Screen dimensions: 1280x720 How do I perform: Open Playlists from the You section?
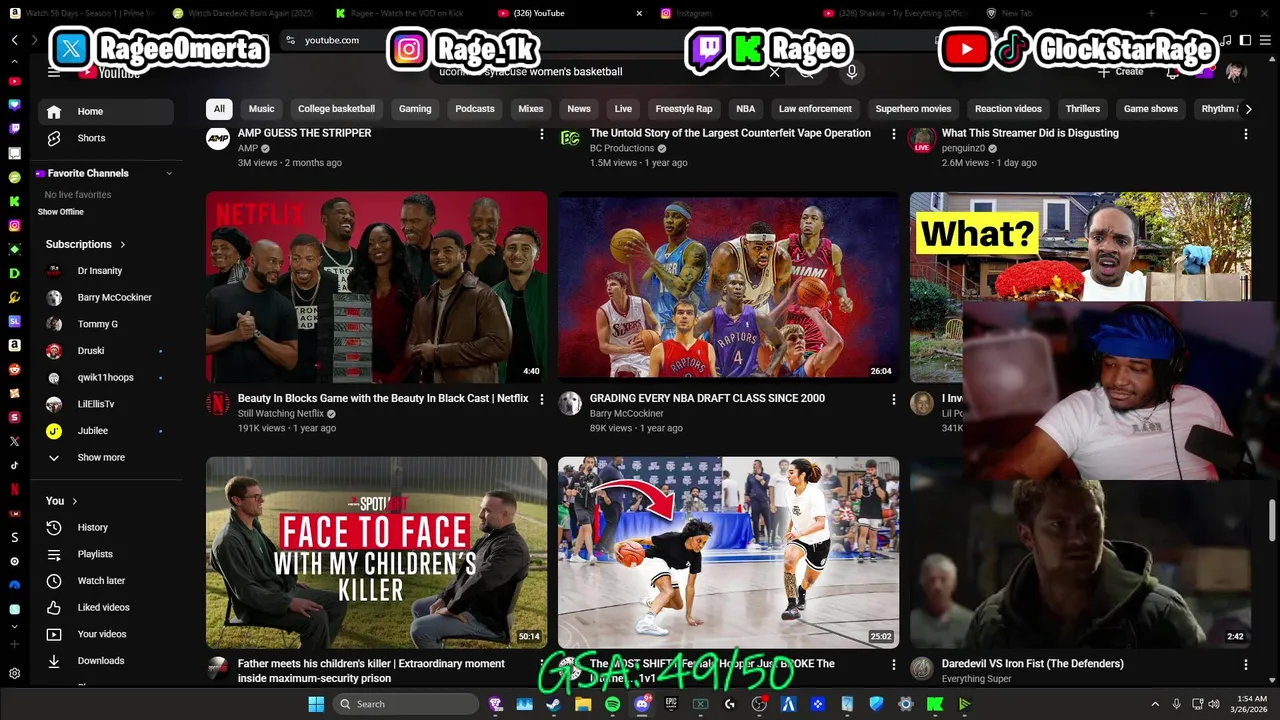106,554
